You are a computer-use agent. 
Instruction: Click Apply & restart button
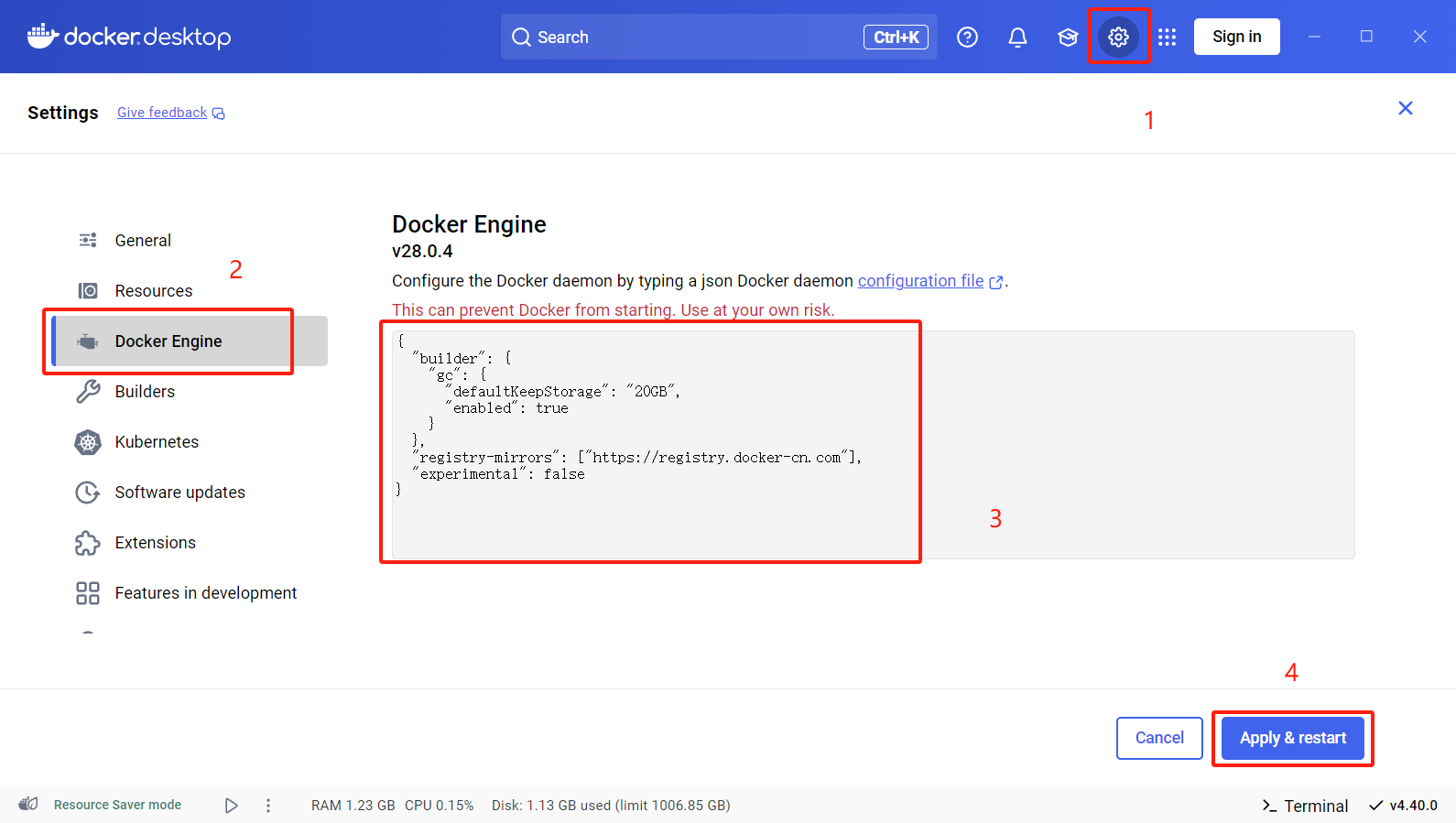[x=1293, y=738]
